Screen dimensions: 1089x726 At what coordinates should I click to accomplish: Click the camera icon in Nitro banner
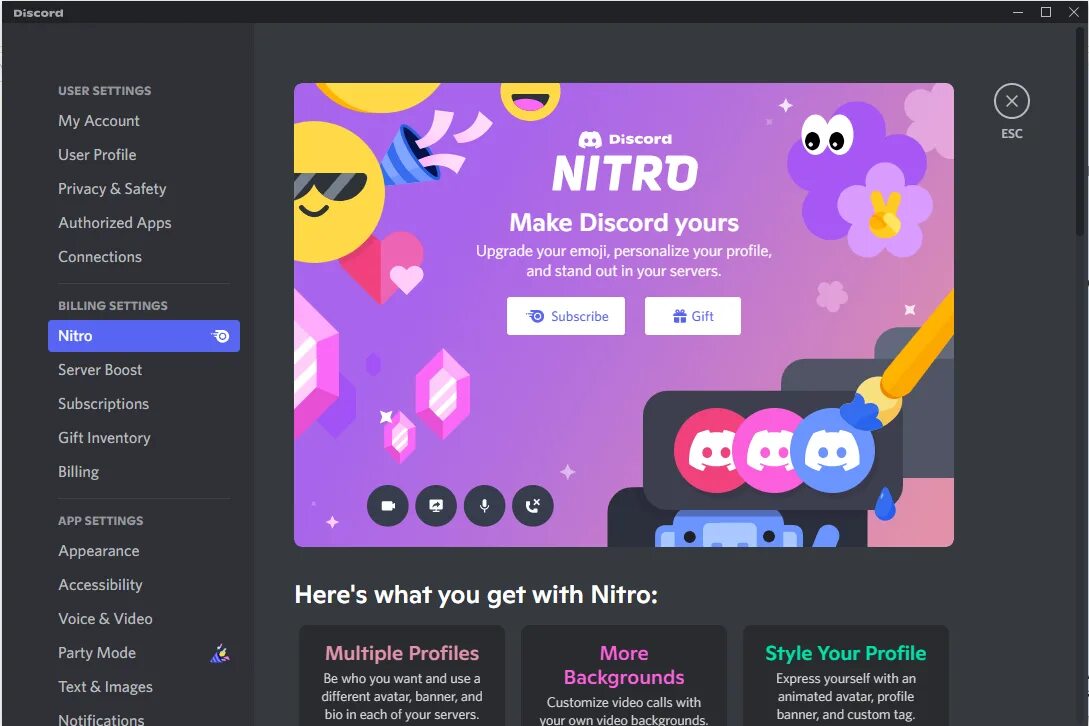[388, 506]
